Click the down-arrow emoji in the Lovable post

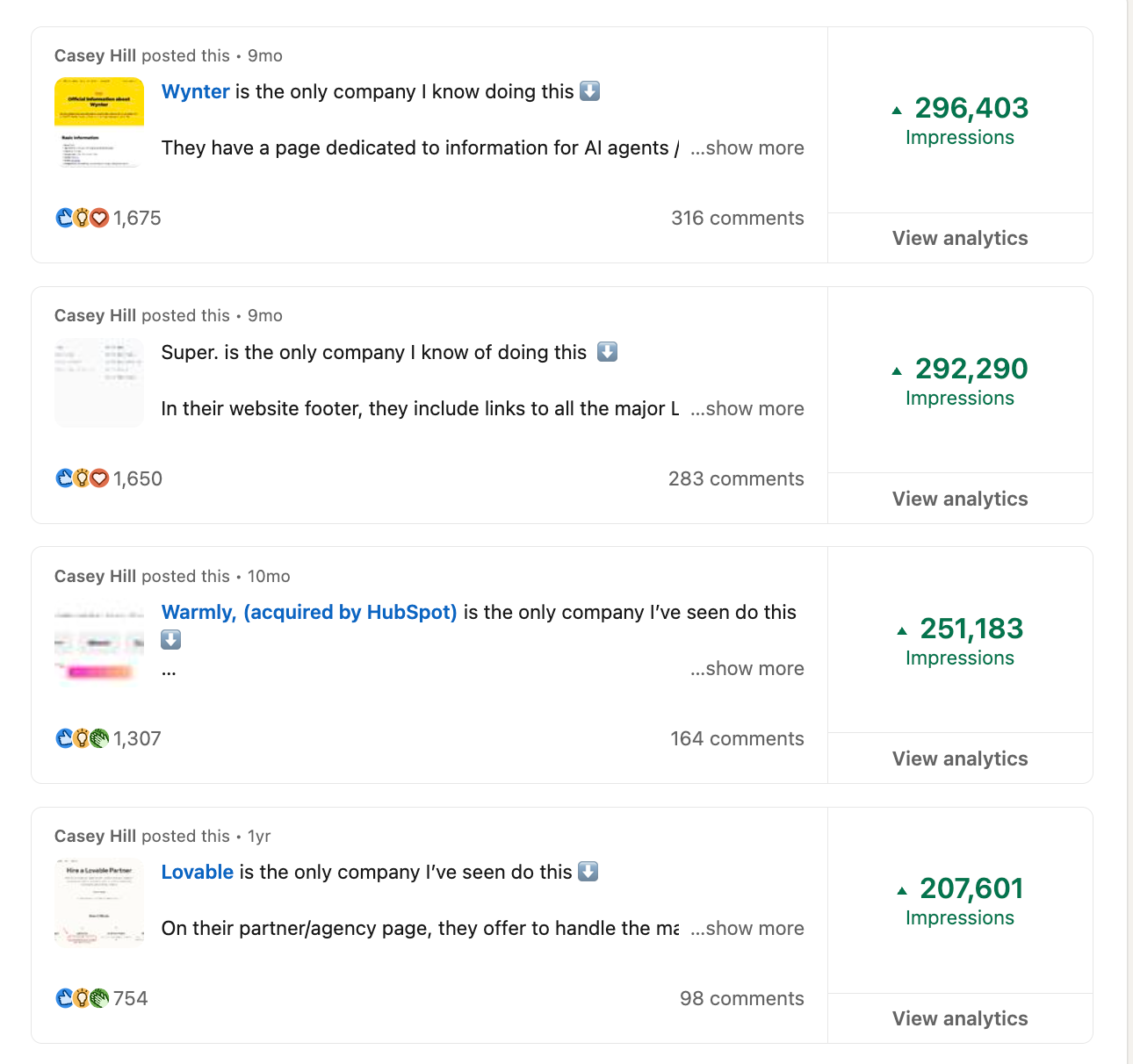click(588, 872)
